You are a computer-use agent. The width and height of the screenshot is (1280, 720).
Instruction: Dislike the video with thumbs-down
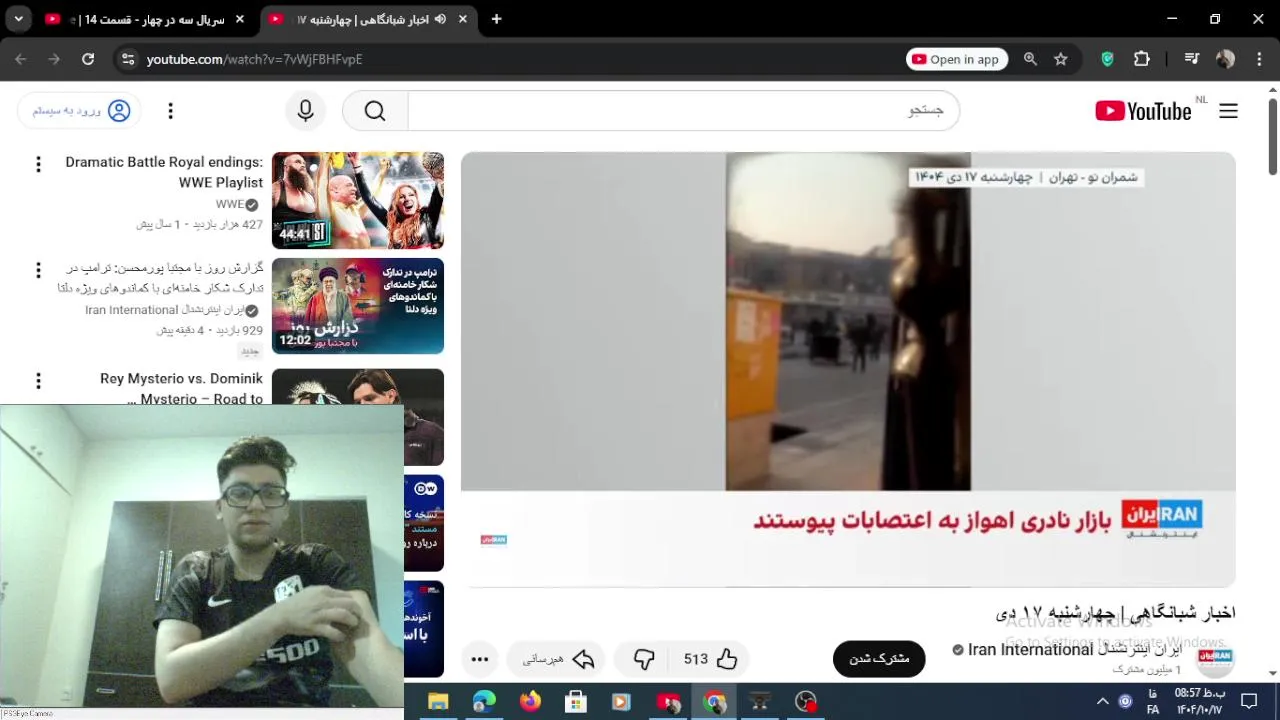pyautogui.click(x=644, y=659)
